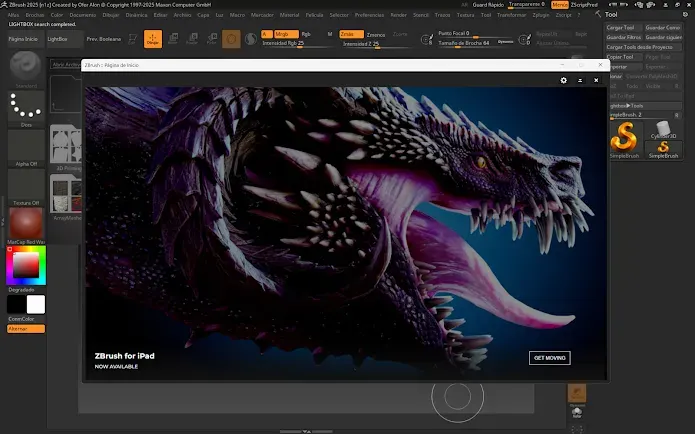Open the Brochas menu
The width and height of the screenshot is (695, 434).
pos(35,15)
